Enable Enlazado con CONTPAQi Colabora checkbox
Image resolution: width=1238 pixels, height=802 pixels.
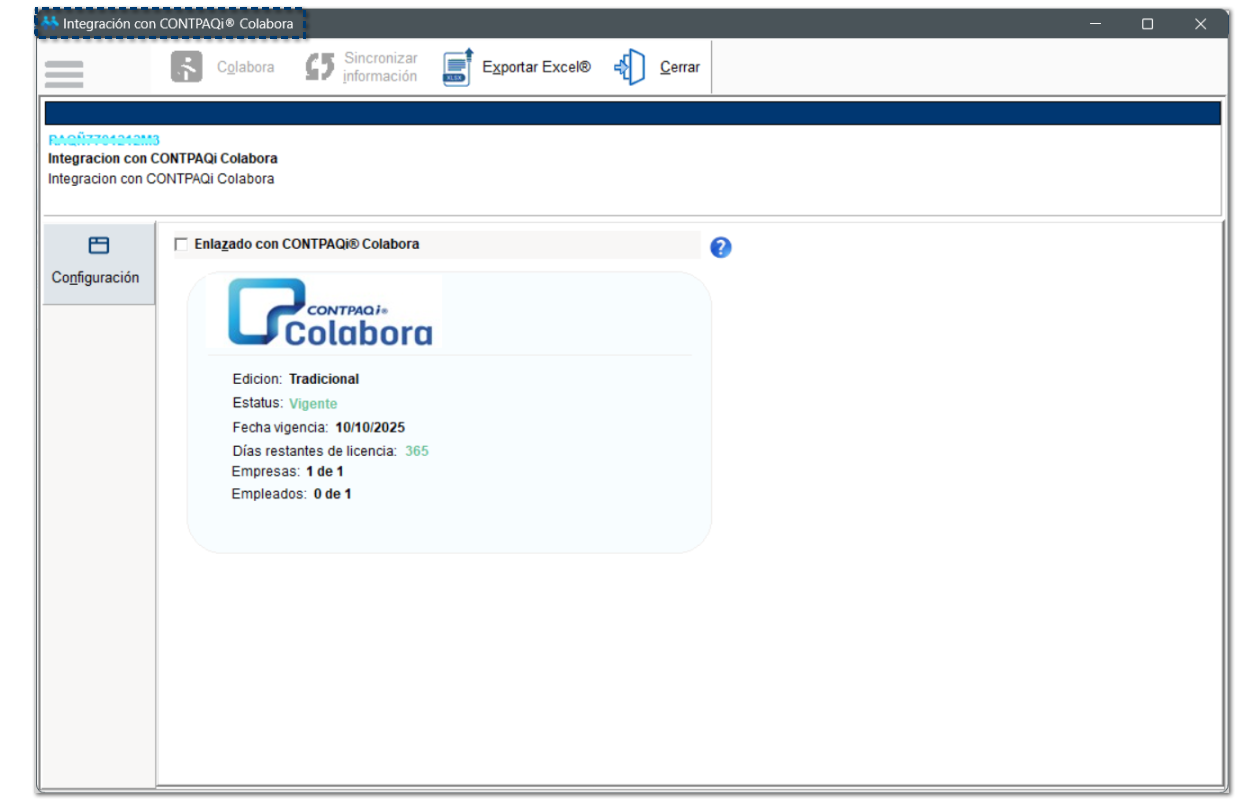181,244
